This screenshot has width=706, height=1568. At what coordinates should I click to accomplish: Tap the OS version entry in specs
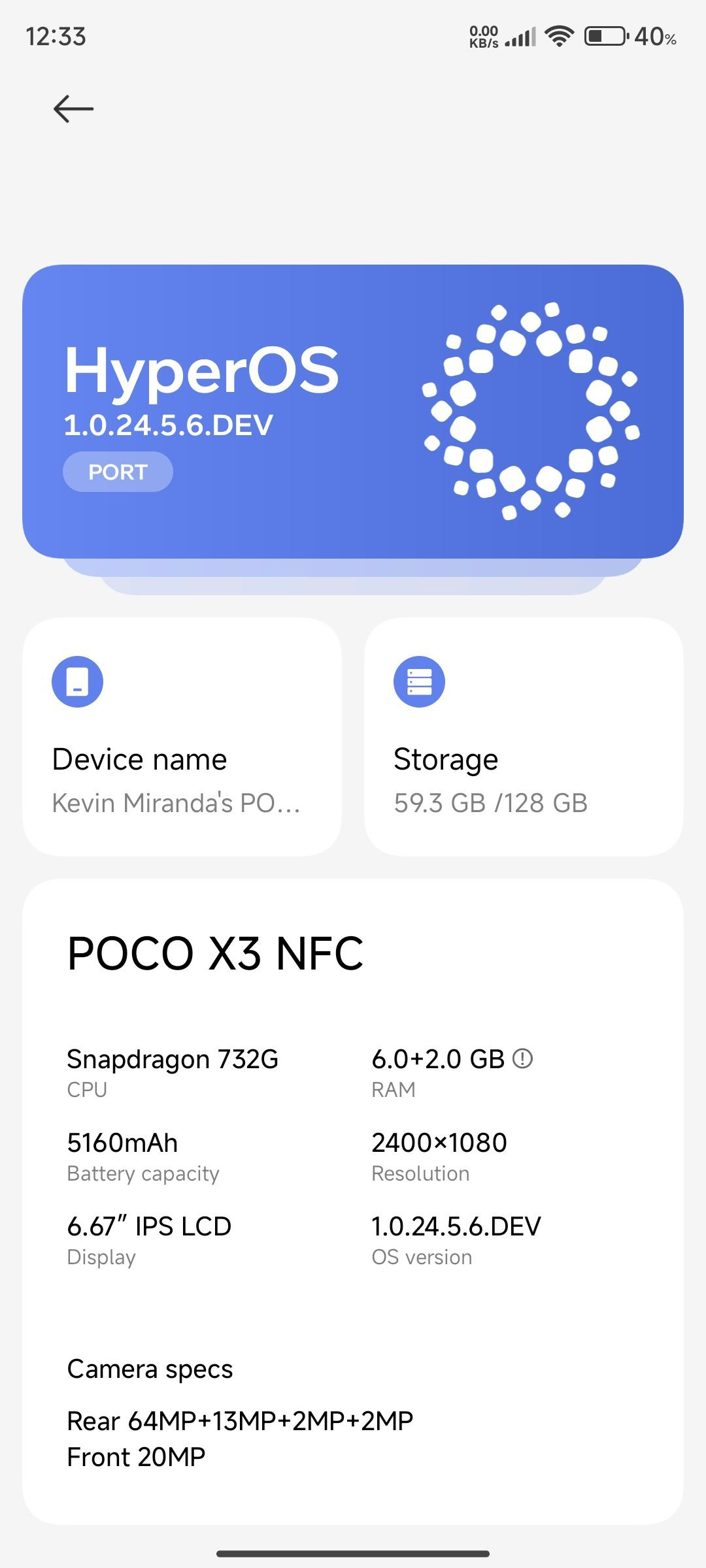coord(456,1239)
